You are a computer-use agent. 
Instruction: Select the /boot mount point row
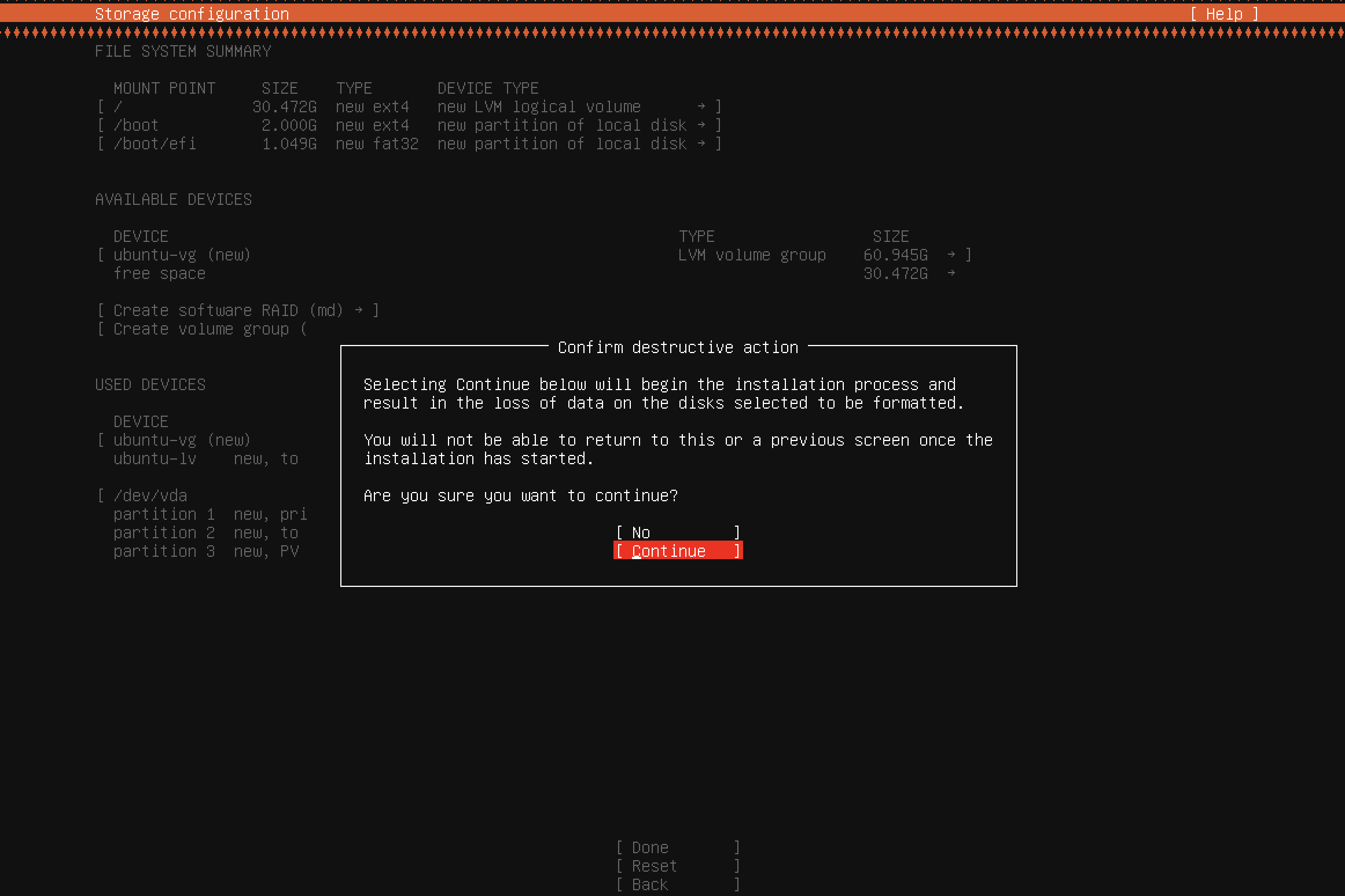137,125
